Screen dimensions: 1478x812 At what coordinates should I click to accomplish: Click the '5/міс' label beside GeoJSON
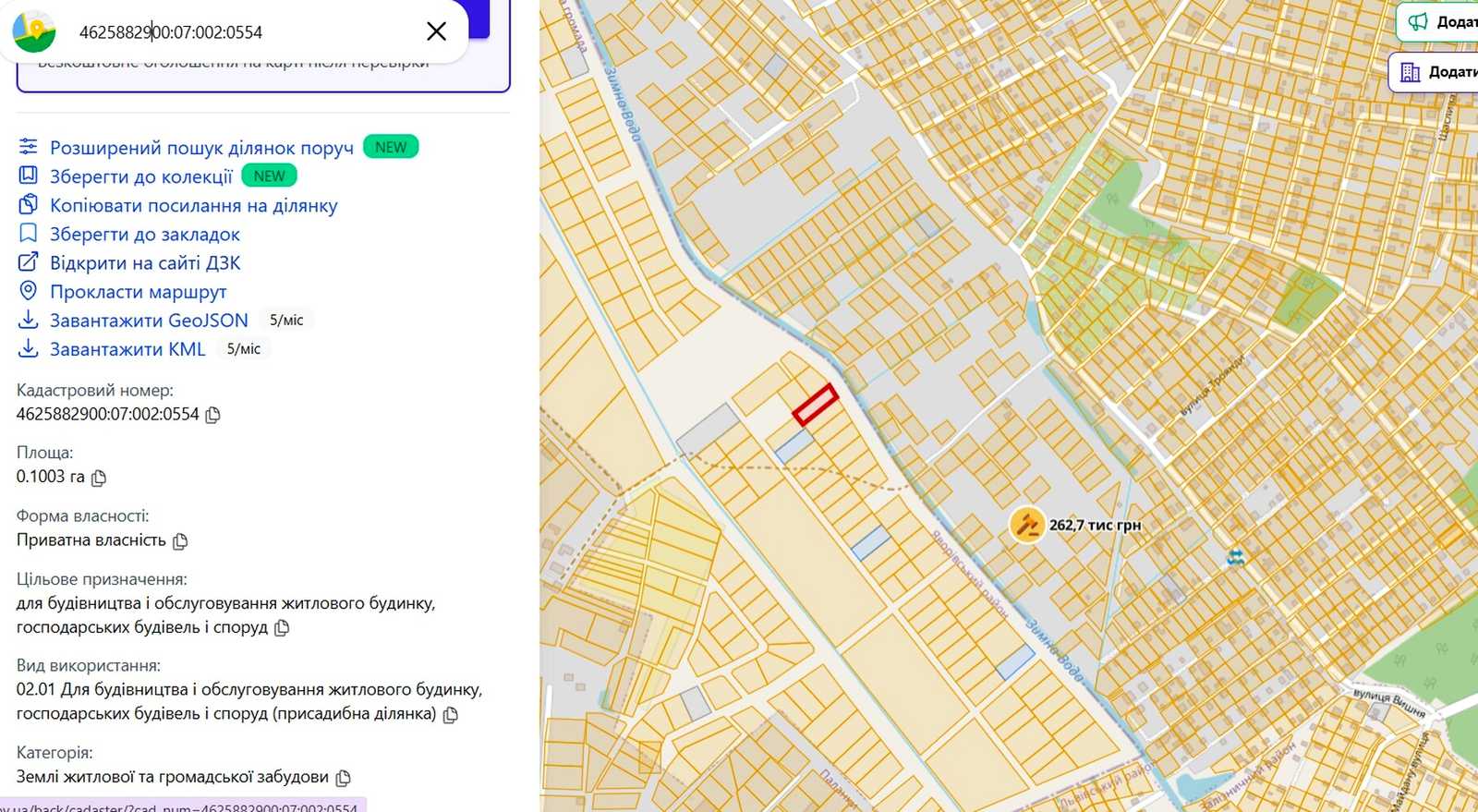pos(286,321)
